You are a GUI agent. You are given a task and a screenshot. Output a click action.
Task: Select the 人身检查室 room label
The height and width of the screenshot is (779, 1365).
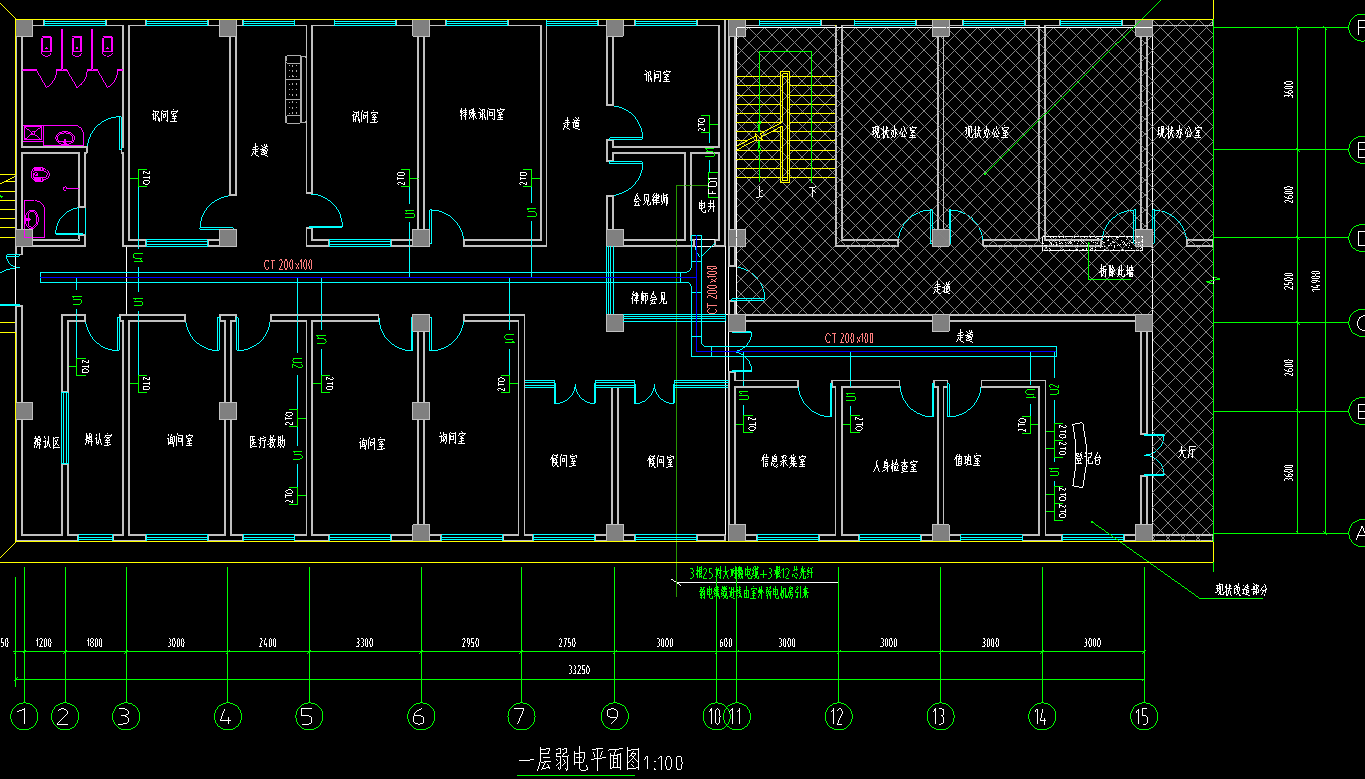click(895, 466)
